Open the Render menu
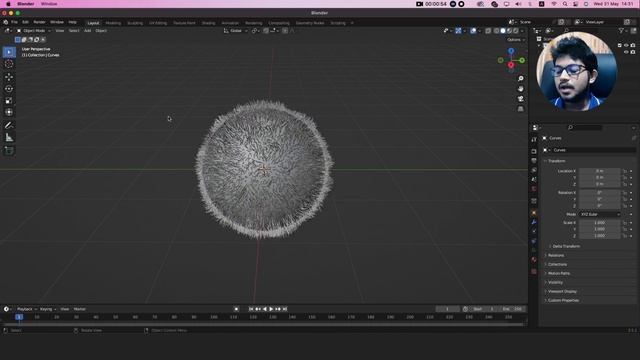 [x=39, y=22]
